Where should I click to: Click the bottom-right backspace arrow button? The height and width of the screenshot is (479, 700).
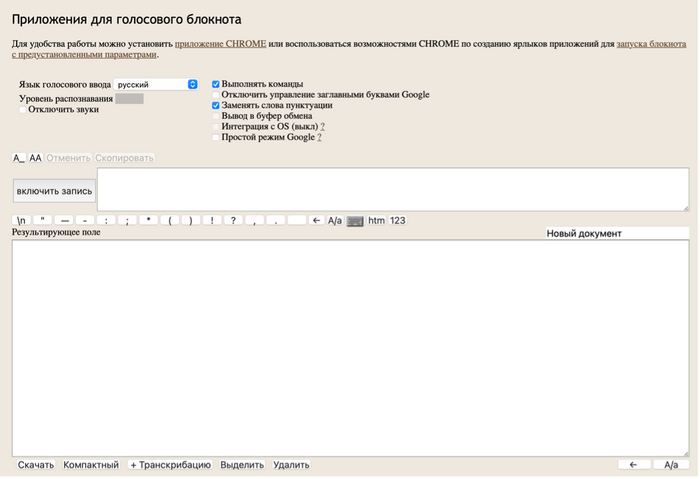click(x=634, y=465)
